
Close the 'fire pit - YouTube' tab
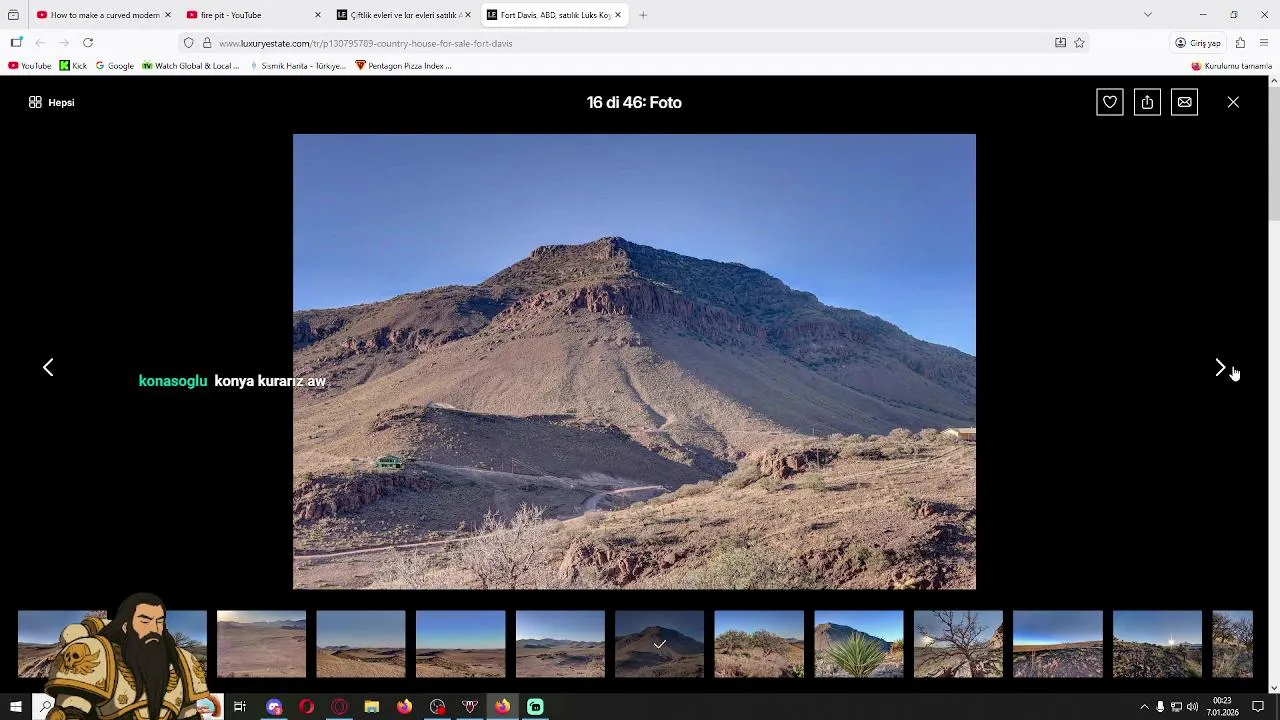point(318,15)
